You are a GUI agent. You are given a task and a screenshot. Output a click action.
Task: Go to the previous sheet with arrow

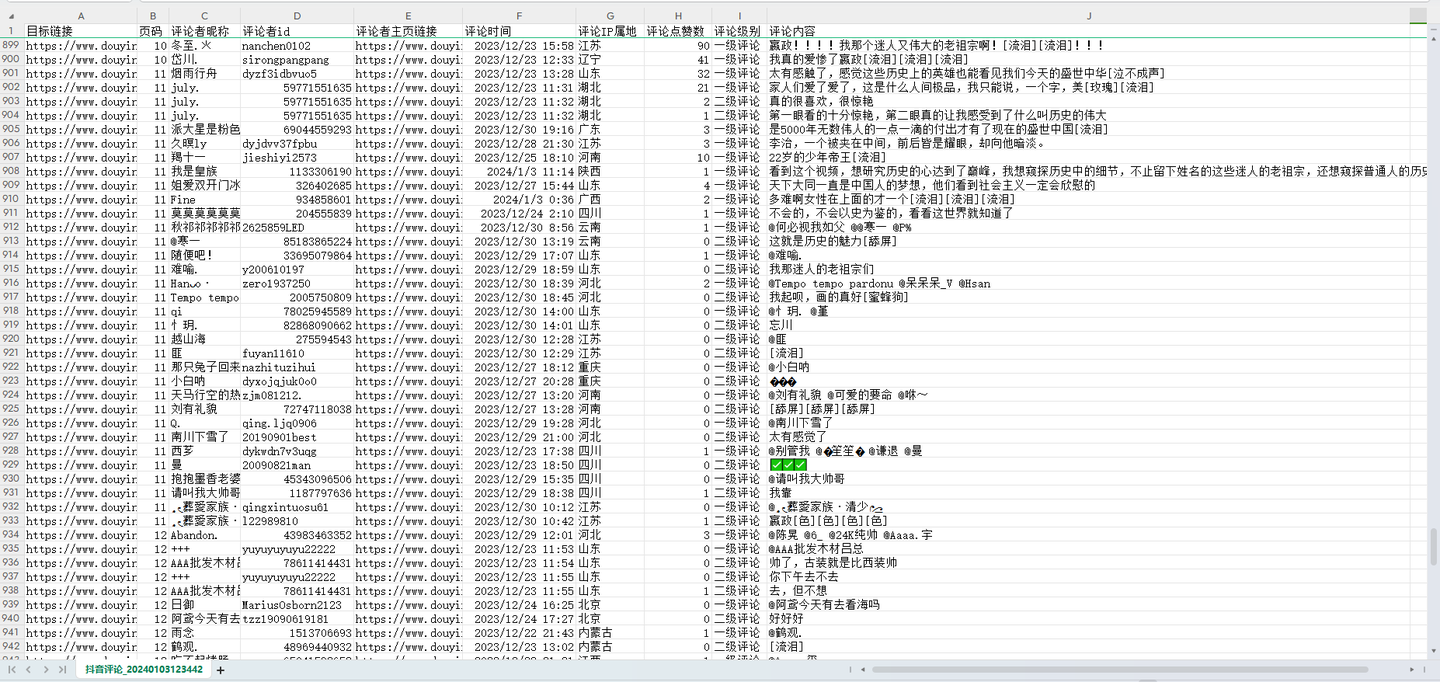click(x=30, y=669)
